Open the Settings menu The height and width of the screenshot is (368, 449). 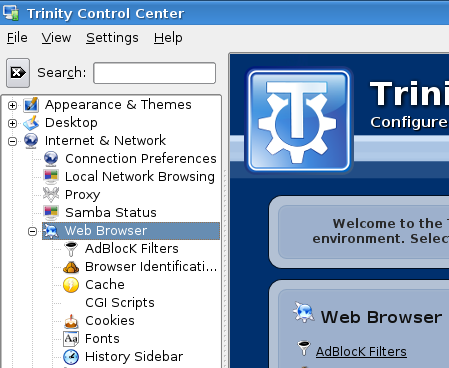point(112,38)
